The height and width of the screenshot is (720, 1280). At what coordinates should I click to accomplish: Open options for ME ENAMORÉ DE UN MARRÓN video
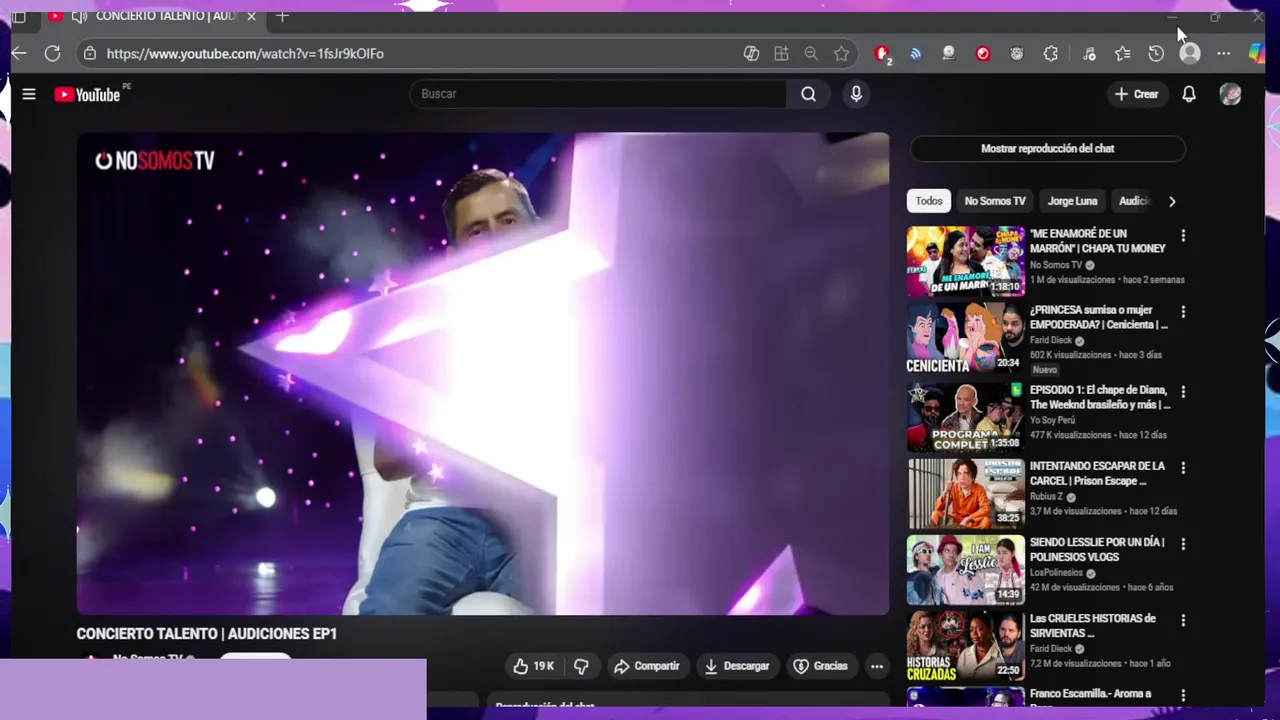point(1183,236)
